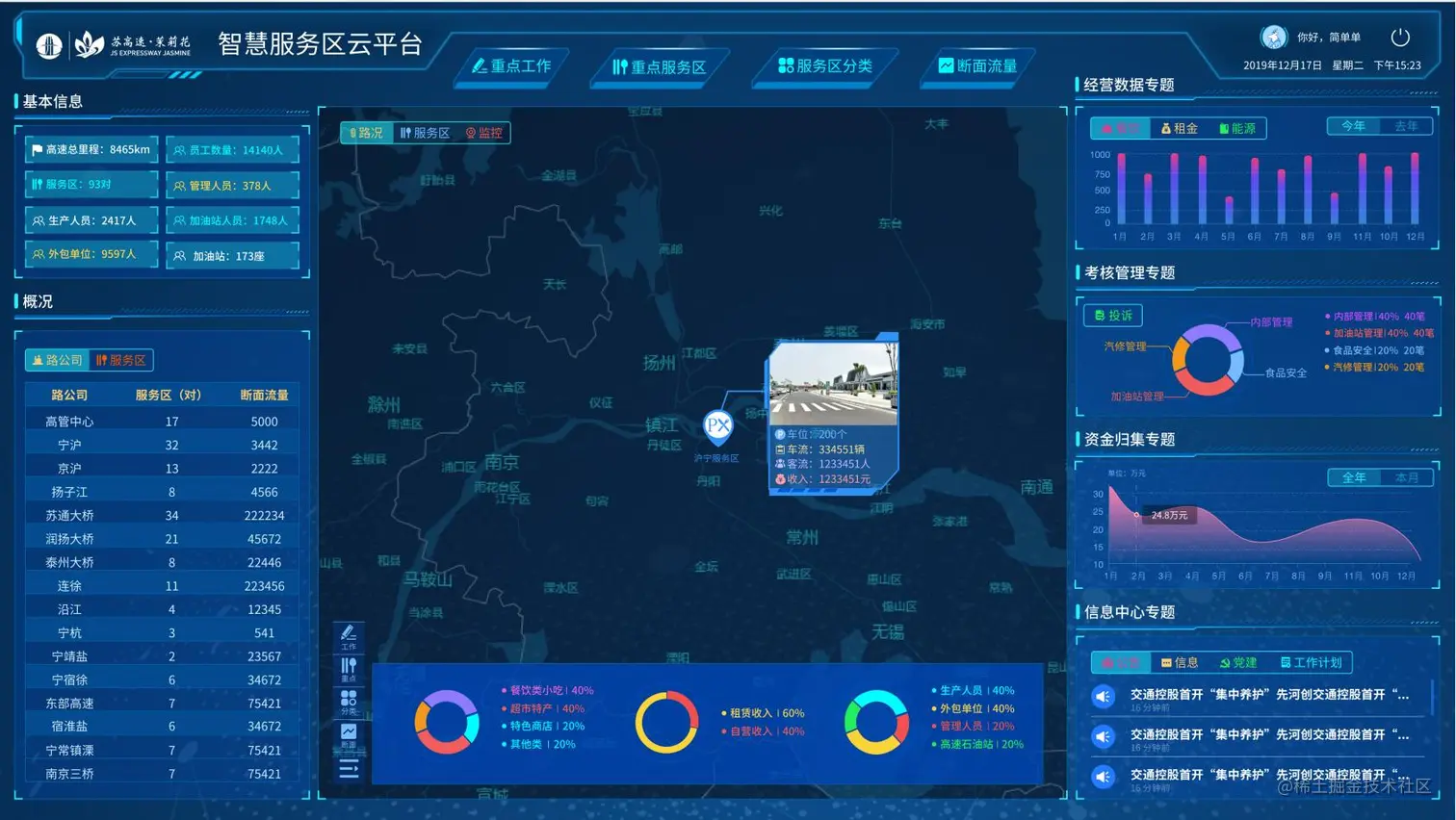Click the 加油站人员 1748人 info card
The height and width of the screenshot is (820, 1456).
point(233,220)
